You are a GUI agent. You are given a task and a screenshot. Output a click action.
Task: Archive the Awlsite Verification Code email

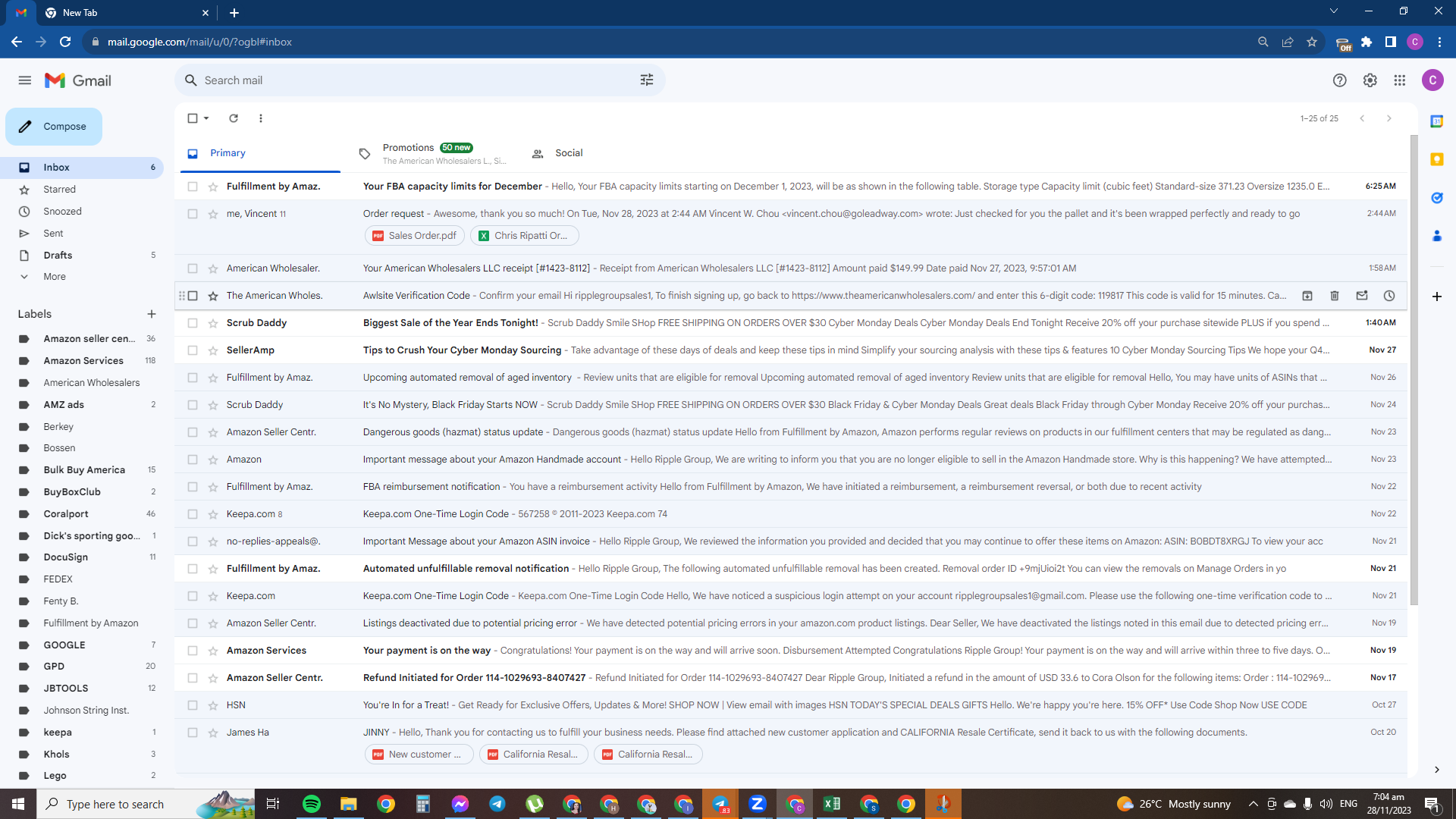[1307, 296]
